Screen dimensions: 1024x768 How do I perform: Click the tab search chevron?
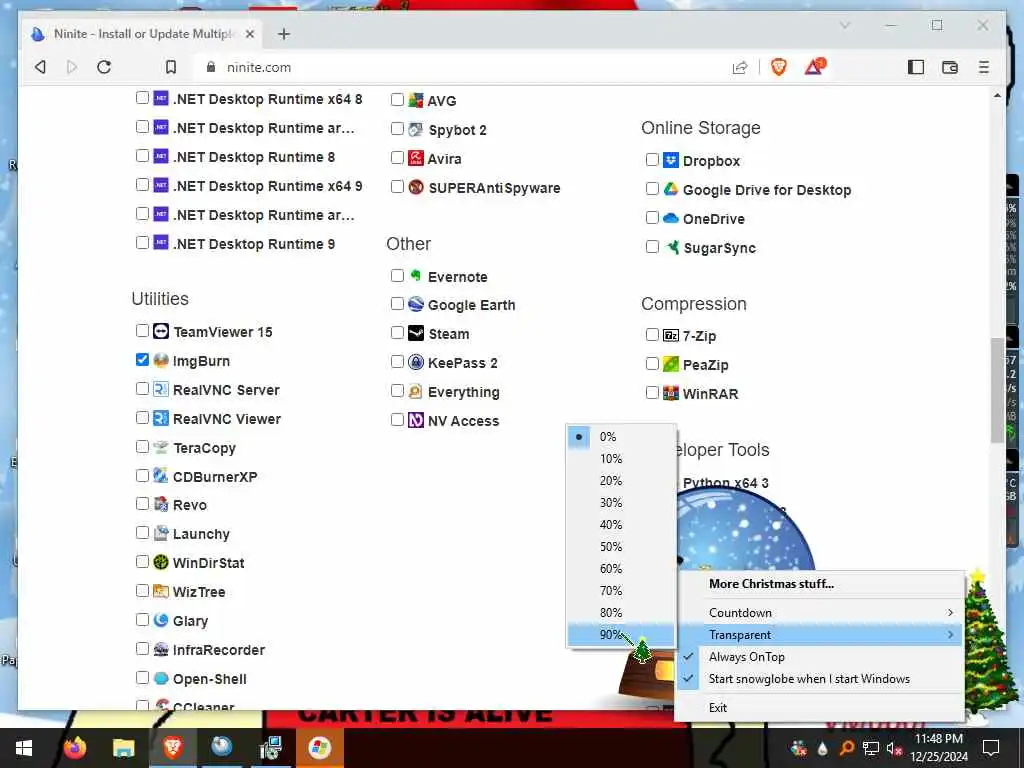845,25
